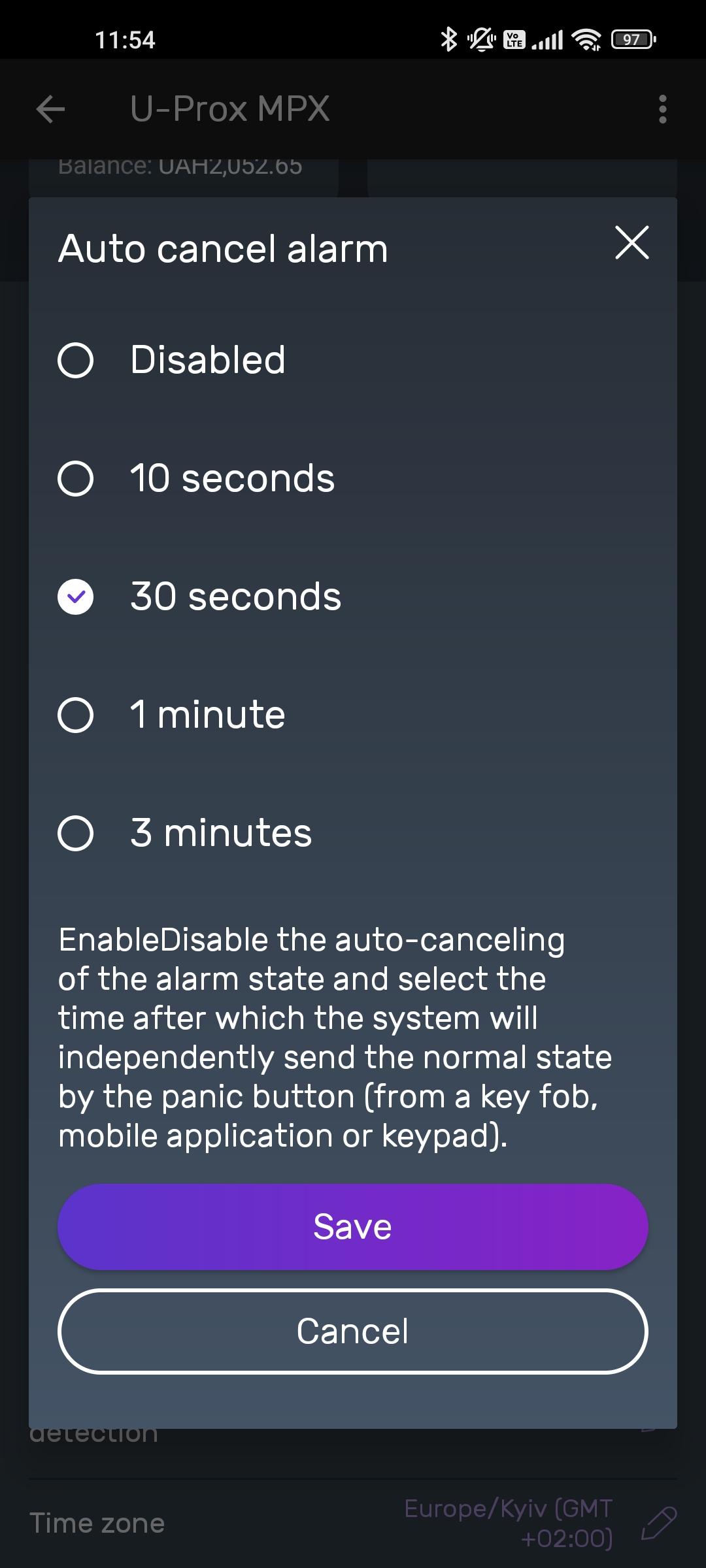Viewport: 706px width, 1568px height.
Task: Tap the Europe/Kyiv time zone value
Action: pyautogui.click(x=509, y=1523)
